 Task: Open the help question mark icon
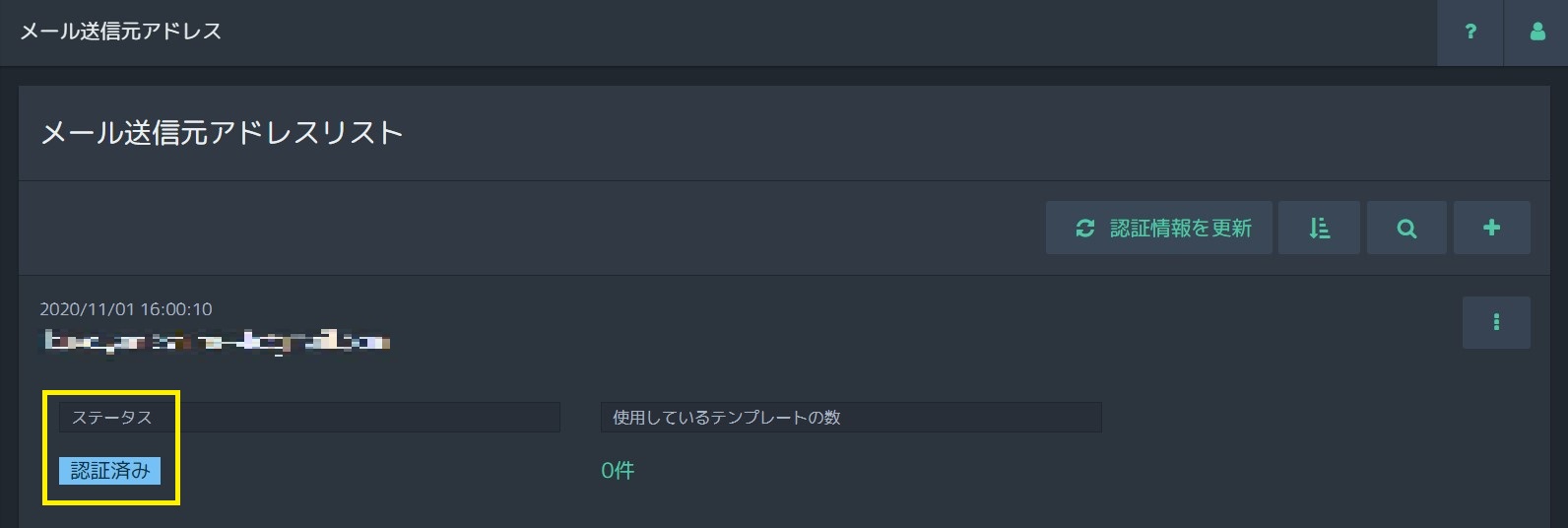1470,33
